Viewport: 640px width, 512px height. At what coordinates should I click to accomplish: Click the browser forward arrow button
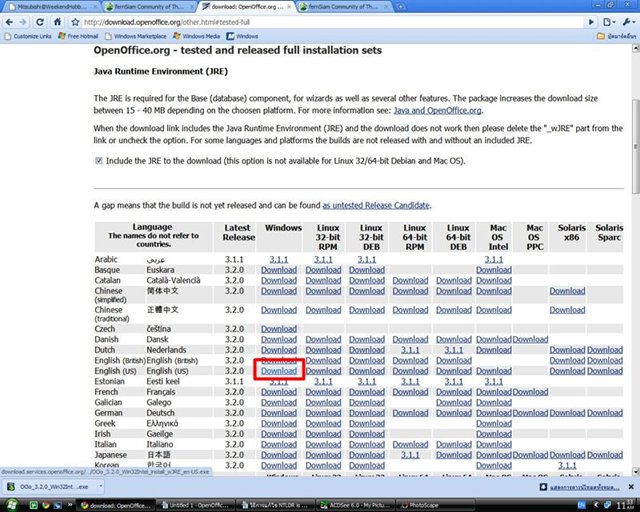(24, 21)
